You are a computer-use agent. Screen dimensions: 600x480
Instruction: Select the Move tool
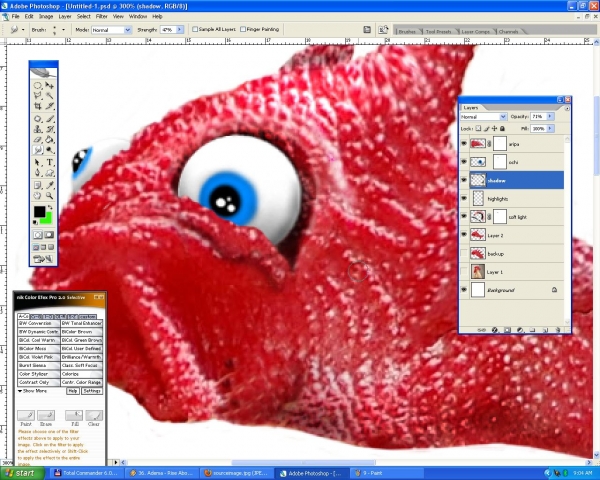[50, 85]
